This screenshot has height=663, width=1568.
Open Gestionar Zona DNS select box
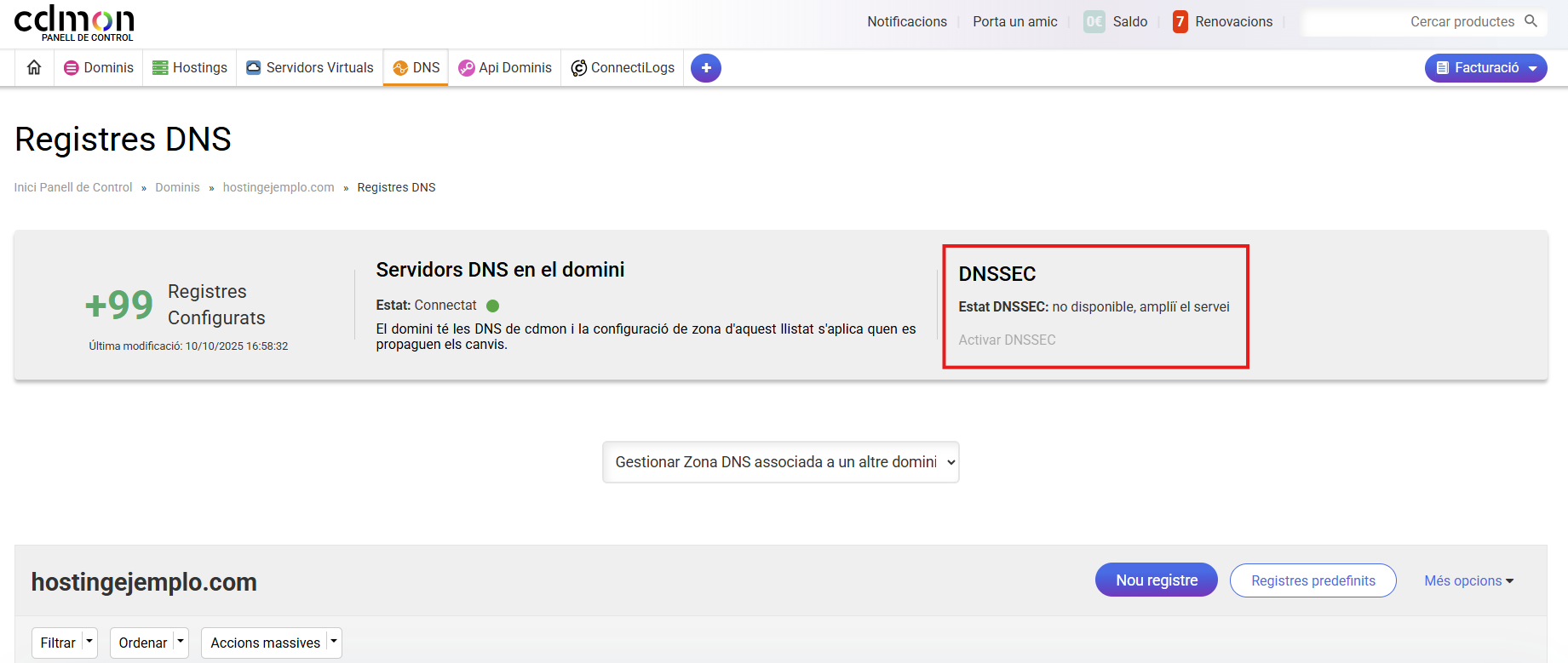click(780, 462)
